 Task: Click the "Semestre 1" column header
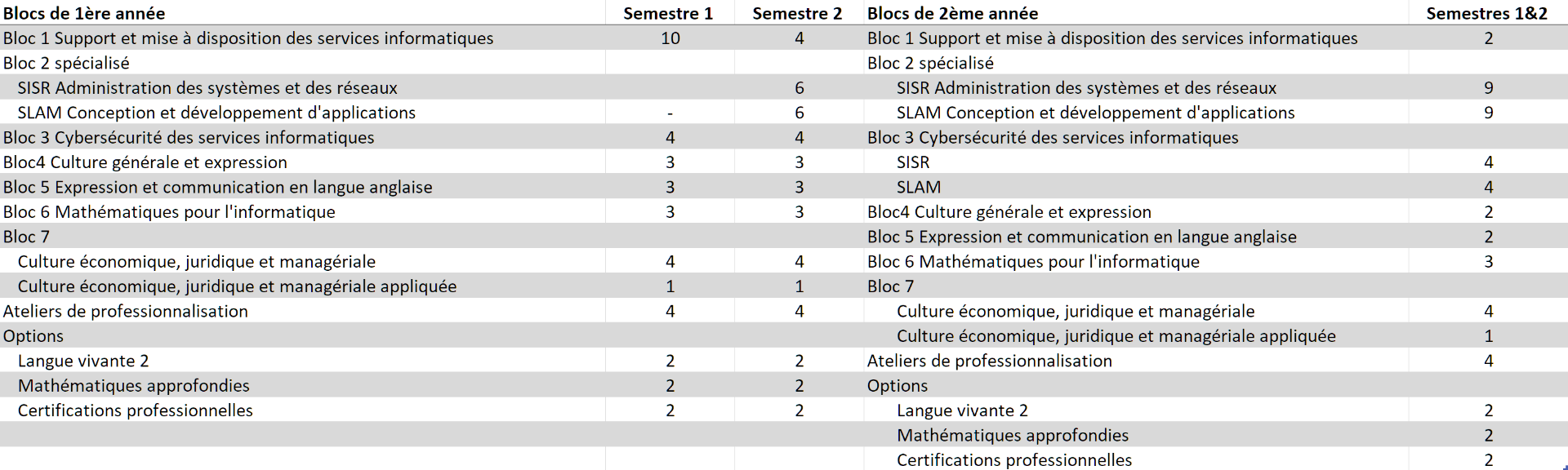click(668, 13)
